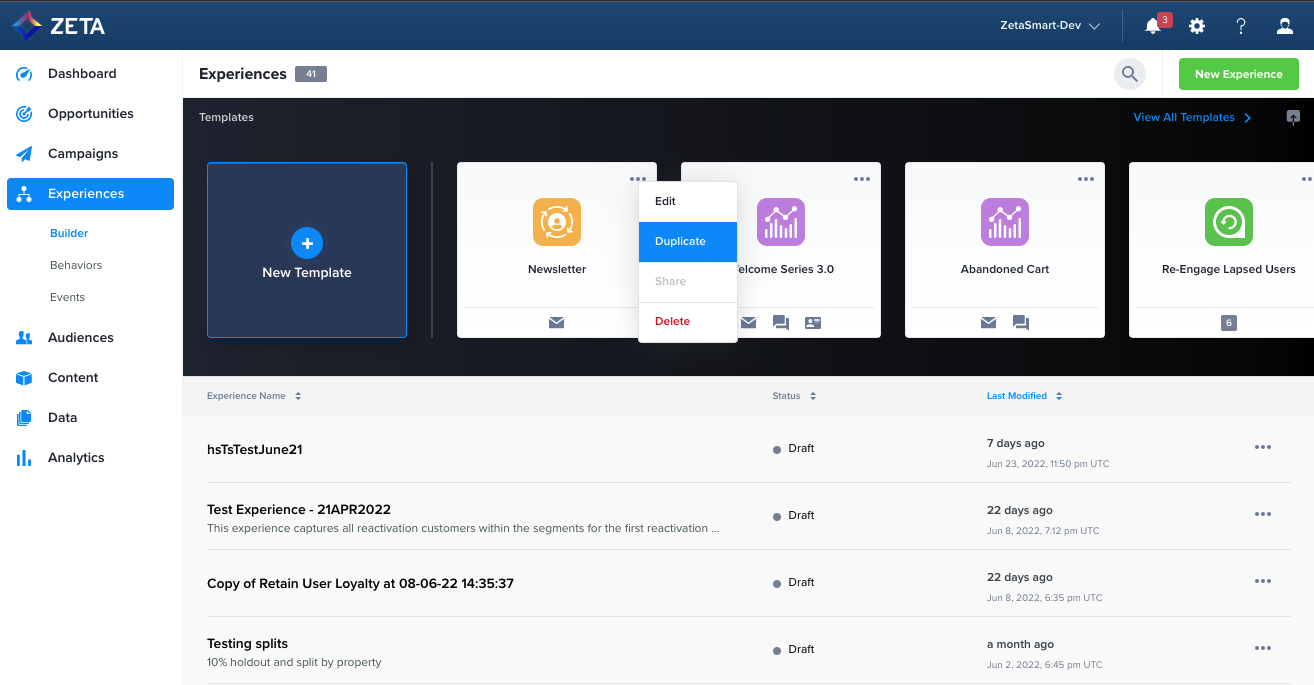Open the user profile icon
This screenshot has height=685, width=1314.
click(1285, 26)
